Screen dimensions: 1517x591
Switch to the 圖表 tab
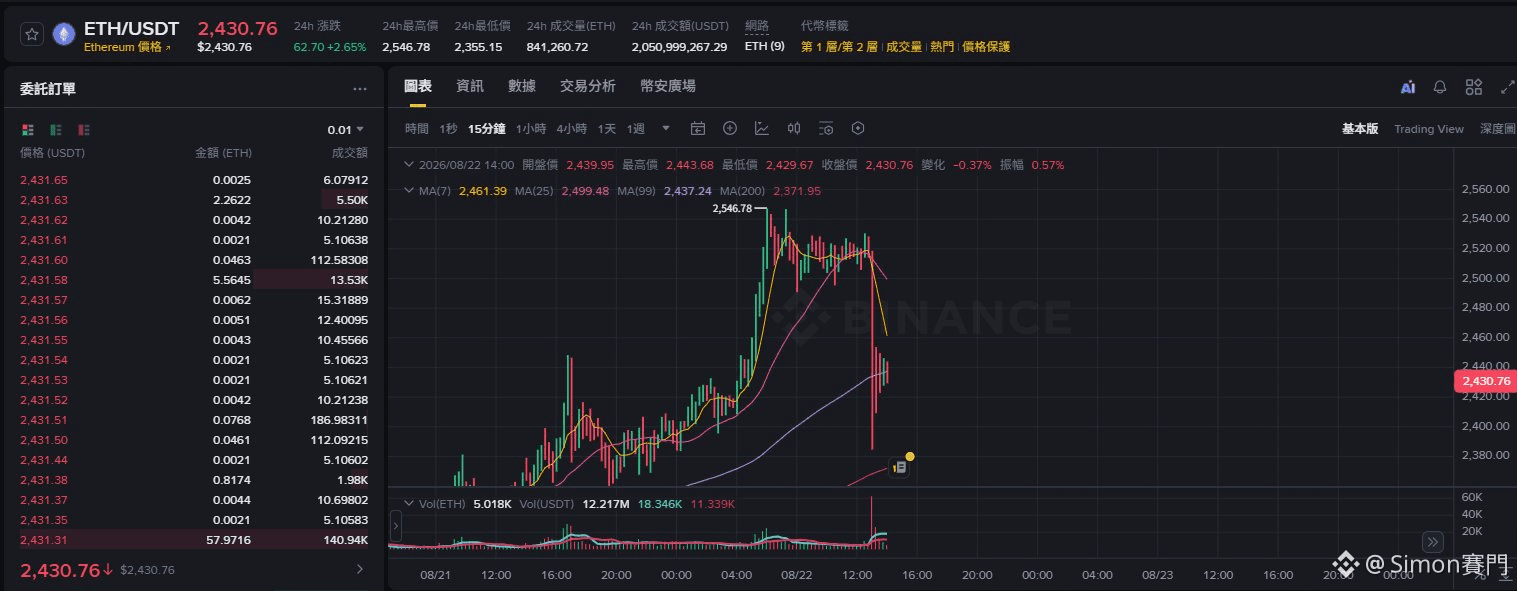418,86
